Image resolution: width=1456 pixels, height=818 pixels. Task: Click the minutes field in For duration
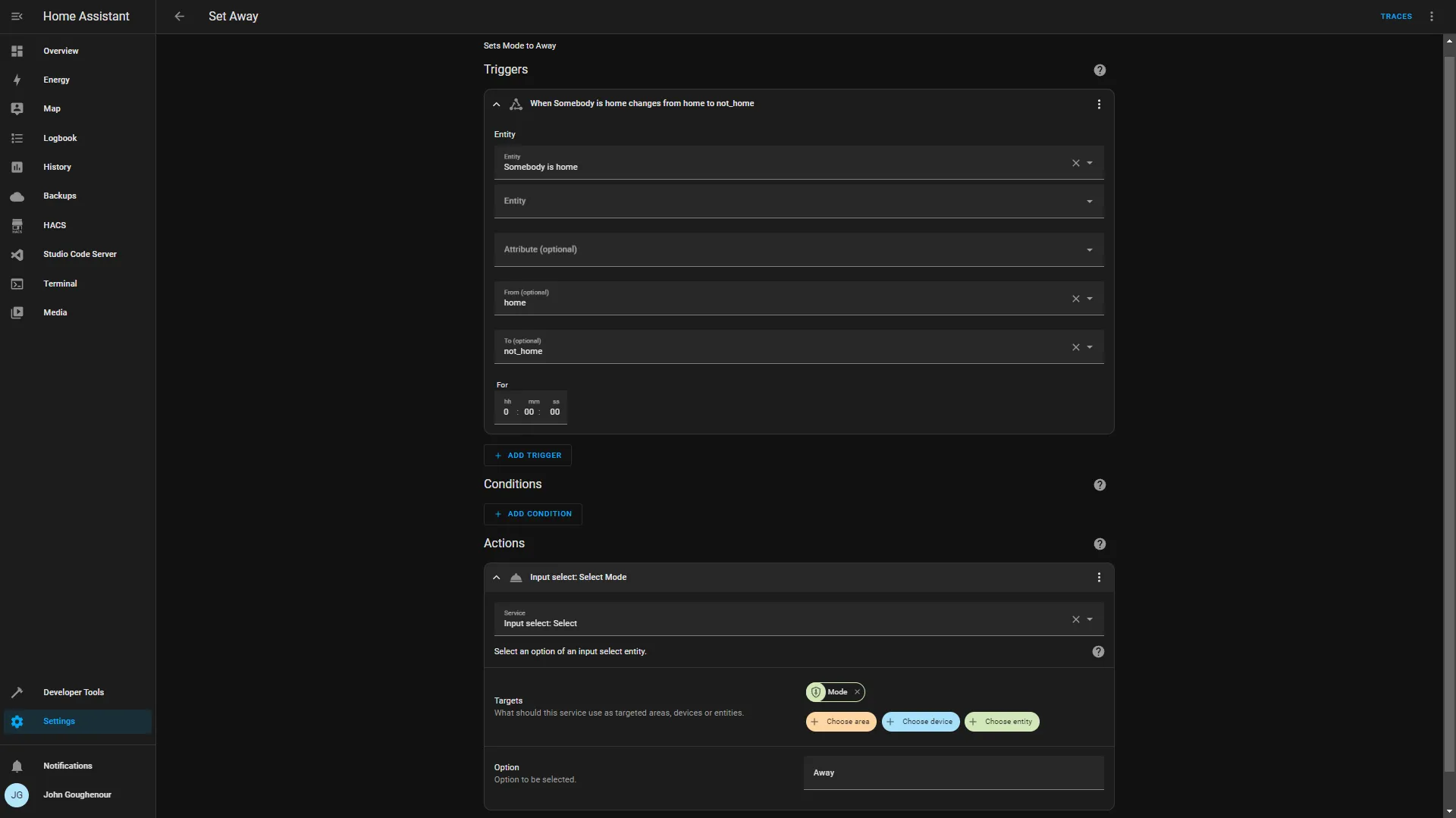(529, 412)
